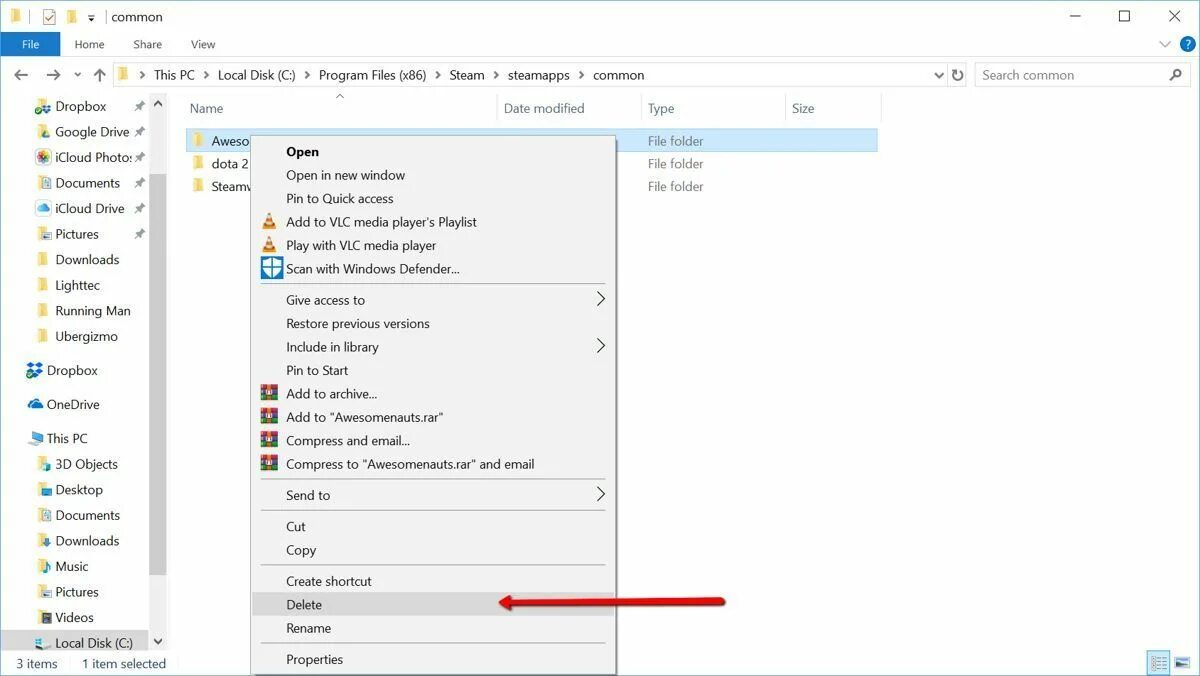Click the search magnifier icon
The height and width of the screenshot is (676, 1200).
pyautogui.click(x=1176, y=74)
